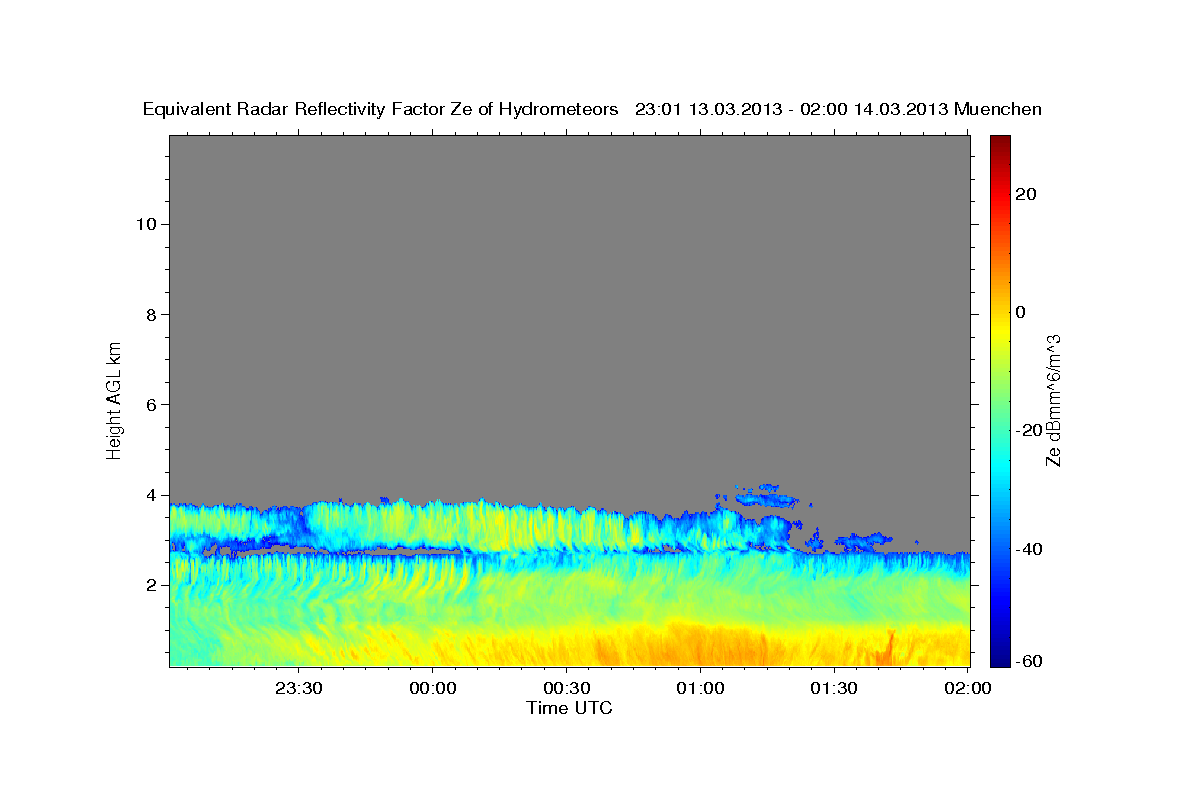Click the 'Height AGL km' axis label
Screen dimensions: 1200x800
[115, 399]
